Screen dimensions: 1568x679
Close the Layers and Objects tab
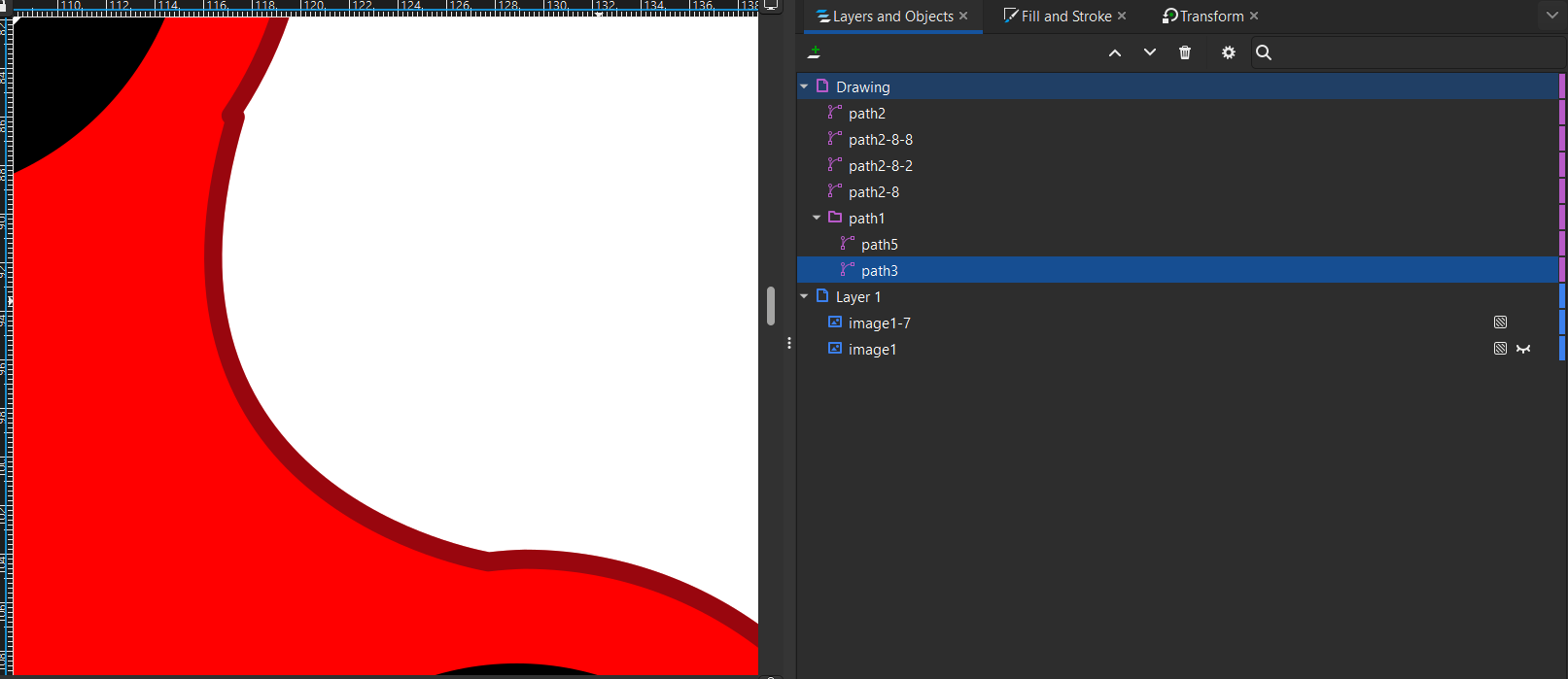[x=963, y=17]
